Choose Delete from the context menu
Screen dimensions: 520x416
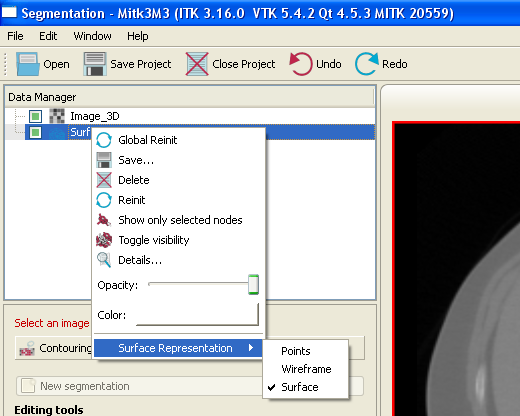pos(179,180)
